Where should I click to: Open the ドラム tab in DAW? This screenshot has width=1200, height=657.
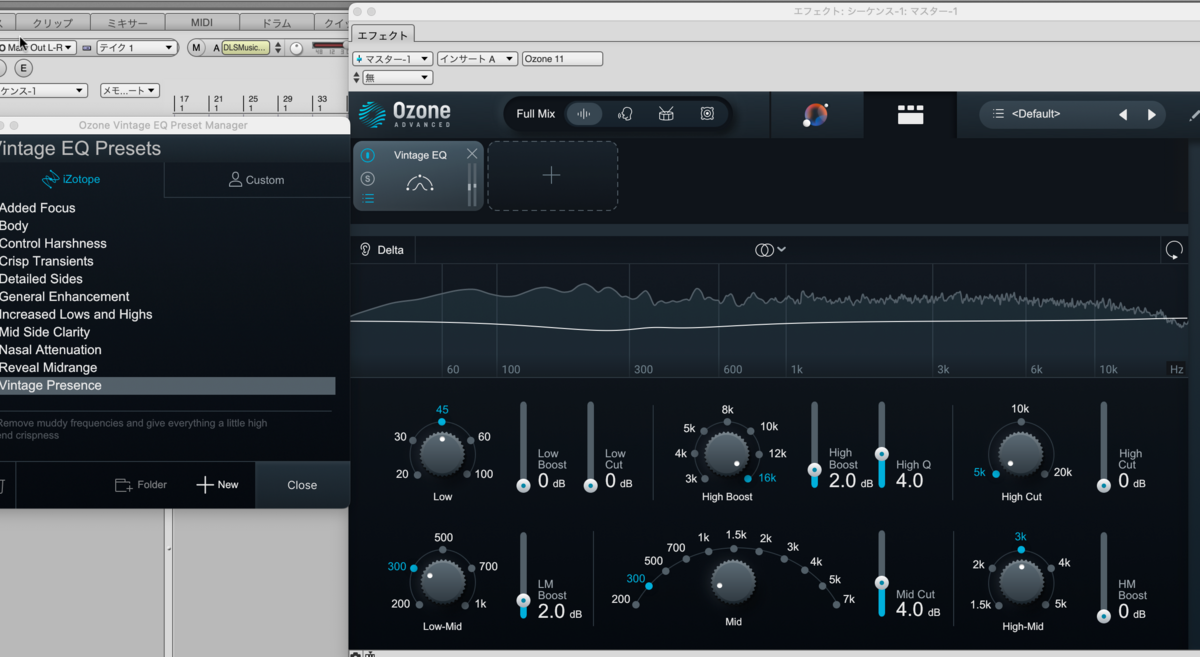click(x=277, y=22)
